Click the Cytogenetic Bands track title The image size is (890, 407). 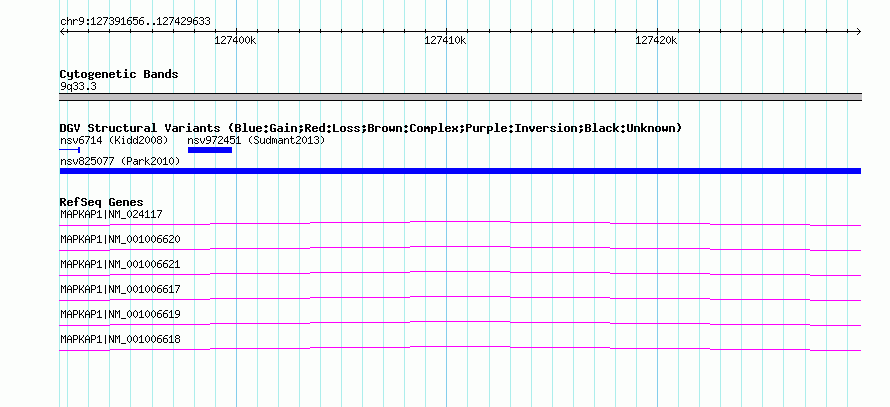click(x=119, y=74)
